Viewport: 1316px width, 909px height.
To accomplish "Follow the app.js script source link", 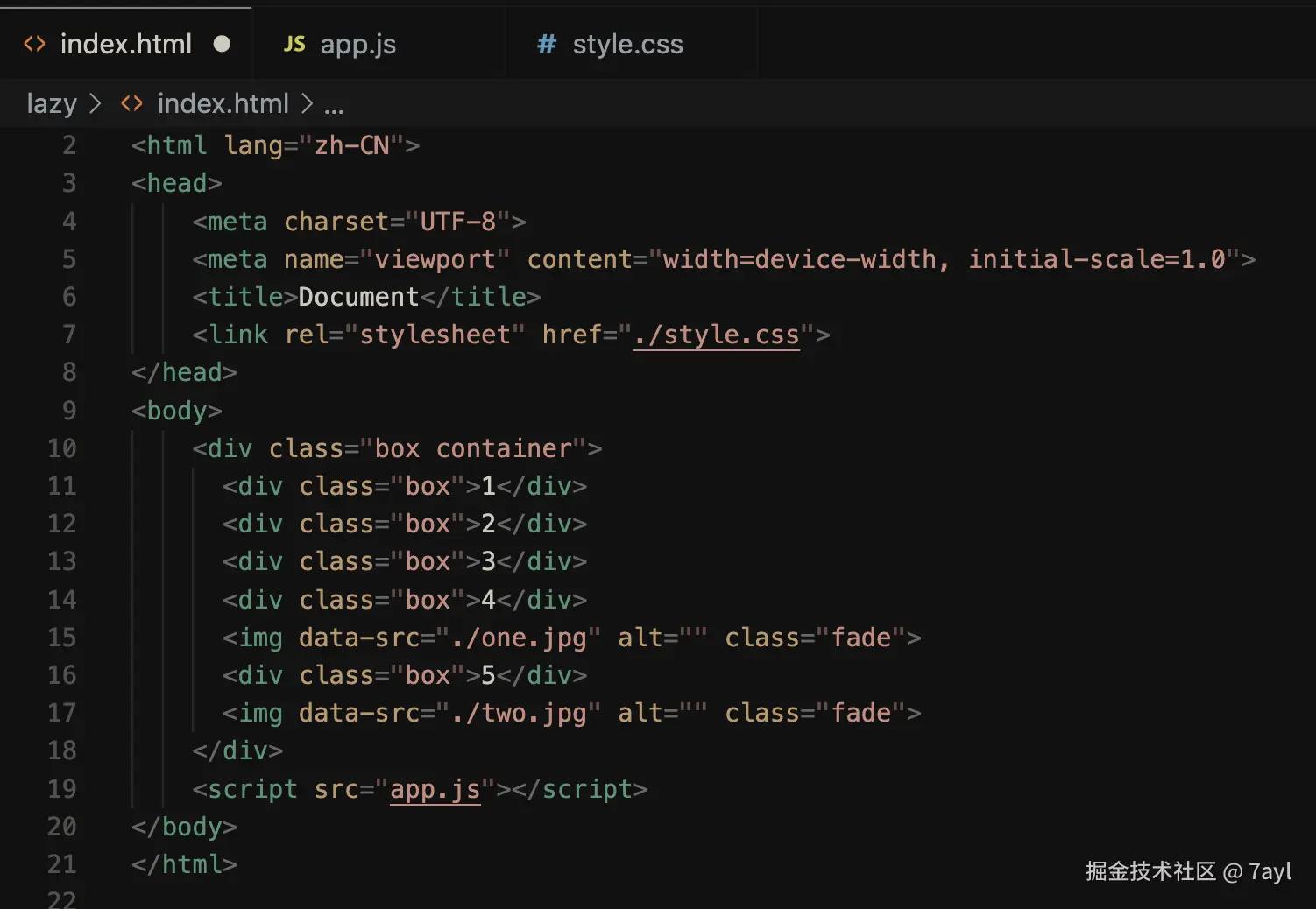I will pyautogui.click(x=435, y=789).
